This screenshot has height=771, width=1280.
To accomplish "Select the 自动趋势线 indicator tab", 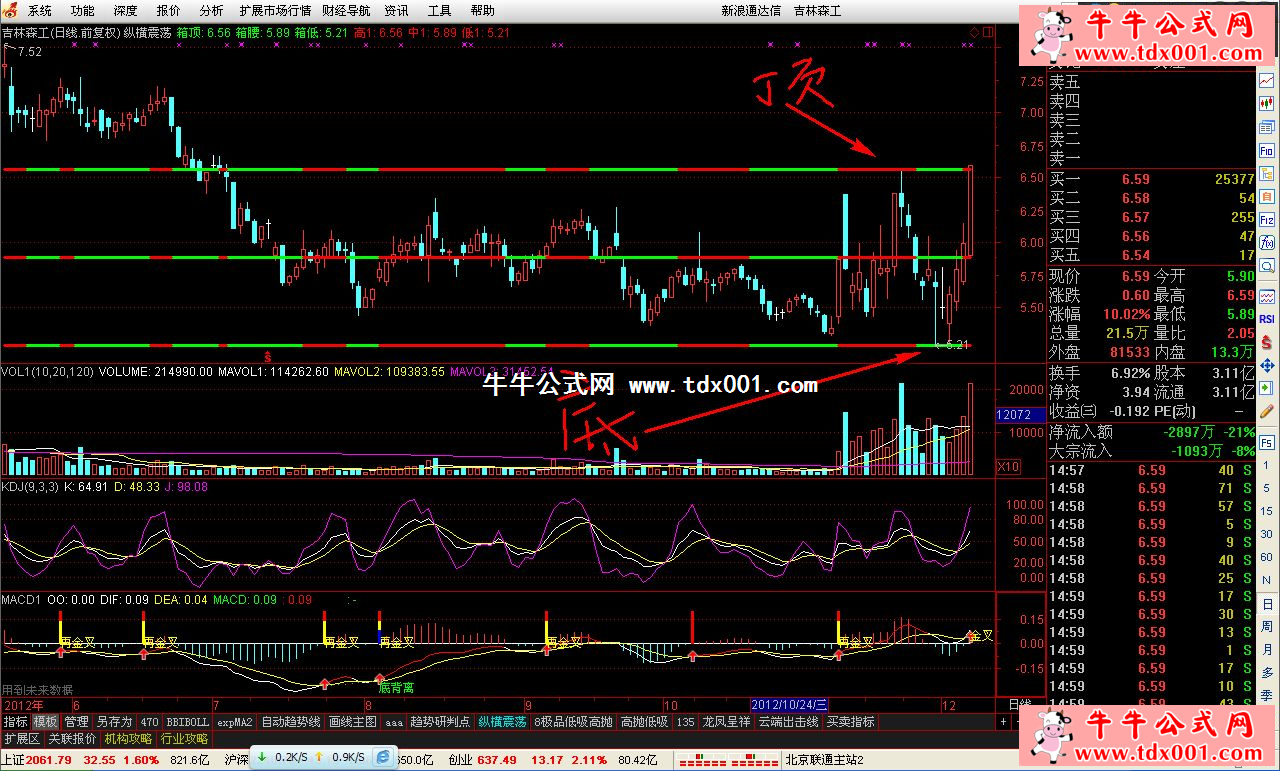I will pos(291,721).
